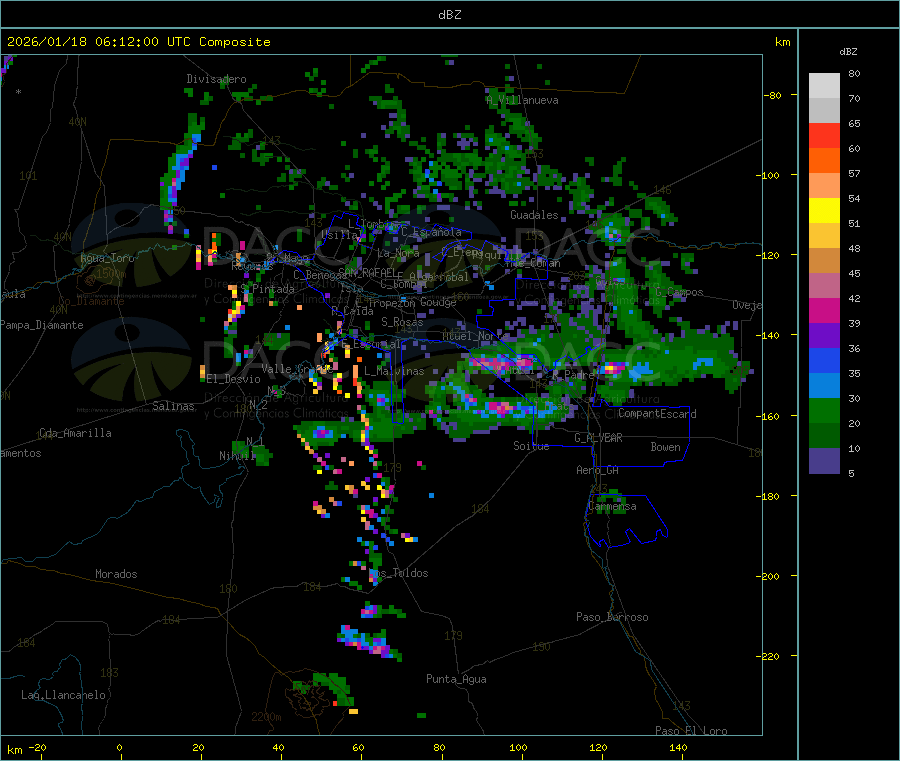
Task: Select the 'Lag.Llancanelo' label
Action: pyautogui.click(x=63, y=696)
